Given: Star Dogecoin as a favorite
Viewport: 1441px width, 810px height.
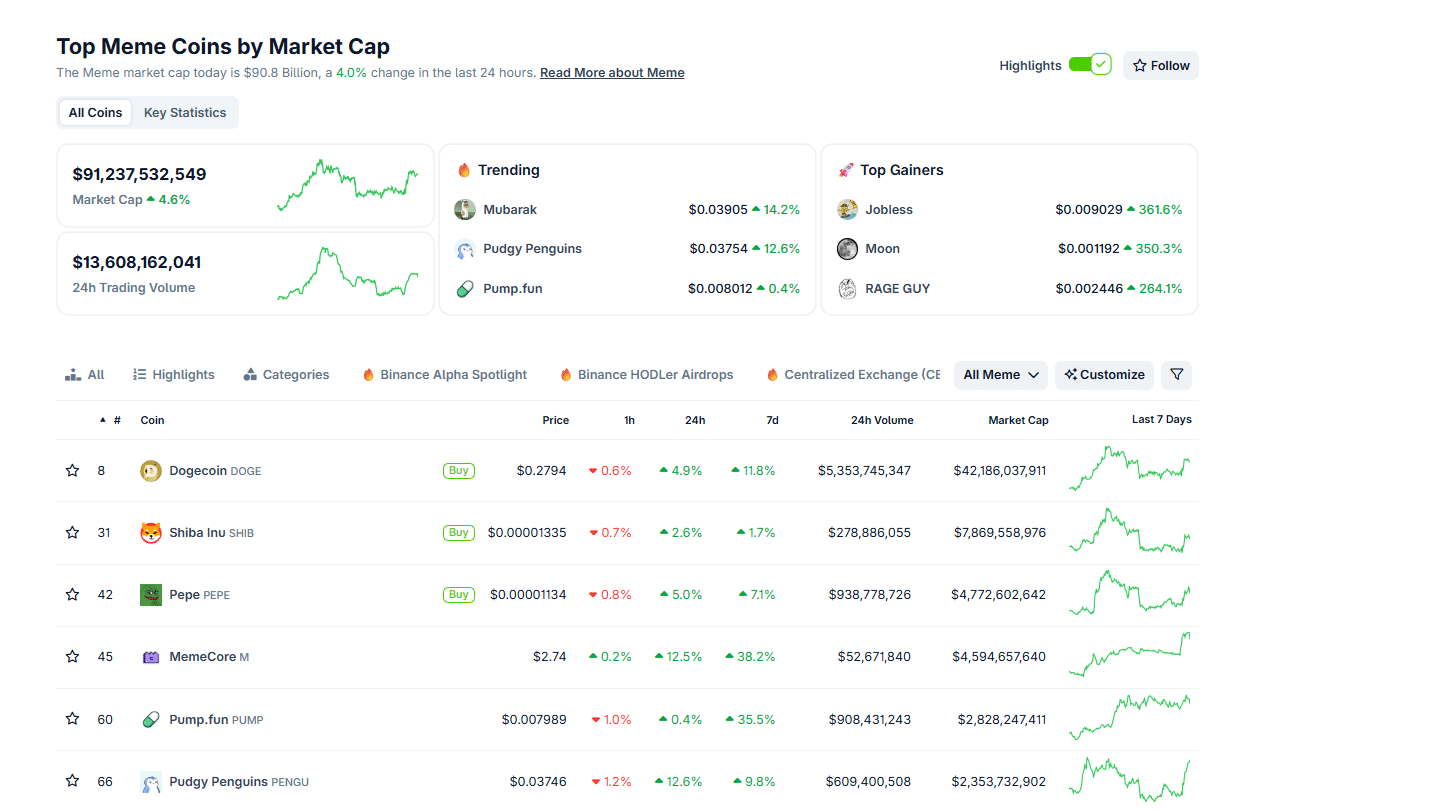Looking at the screenshot, I should coord(72,470).
